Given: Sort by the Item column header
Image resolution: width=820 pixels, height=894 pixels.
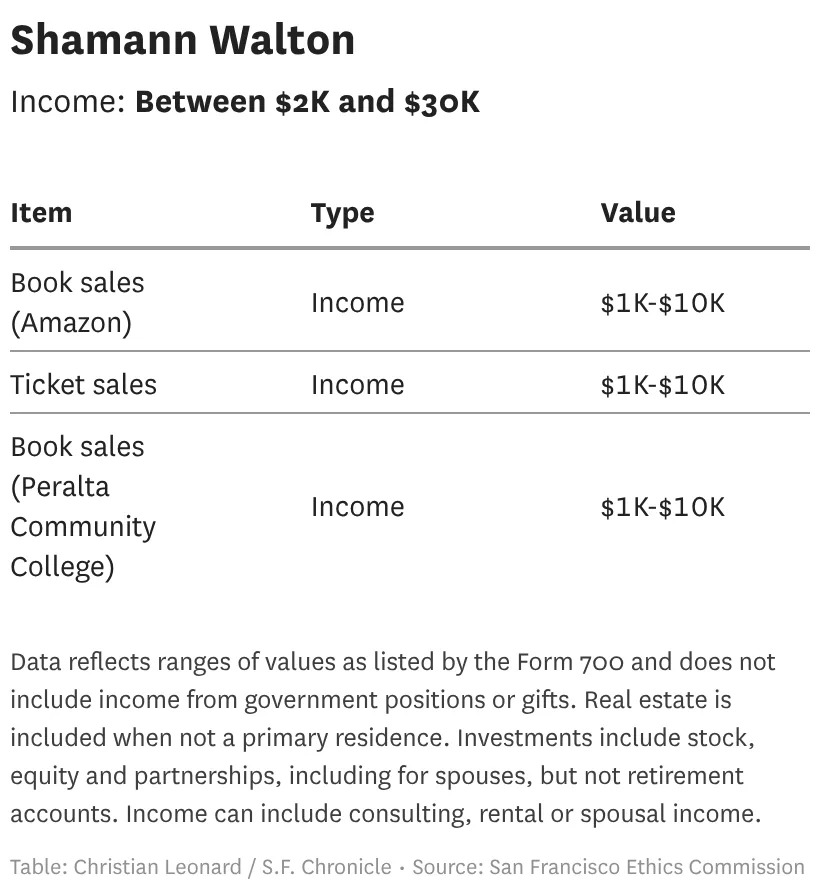Looking at the screenshot, I should (41, 213).
